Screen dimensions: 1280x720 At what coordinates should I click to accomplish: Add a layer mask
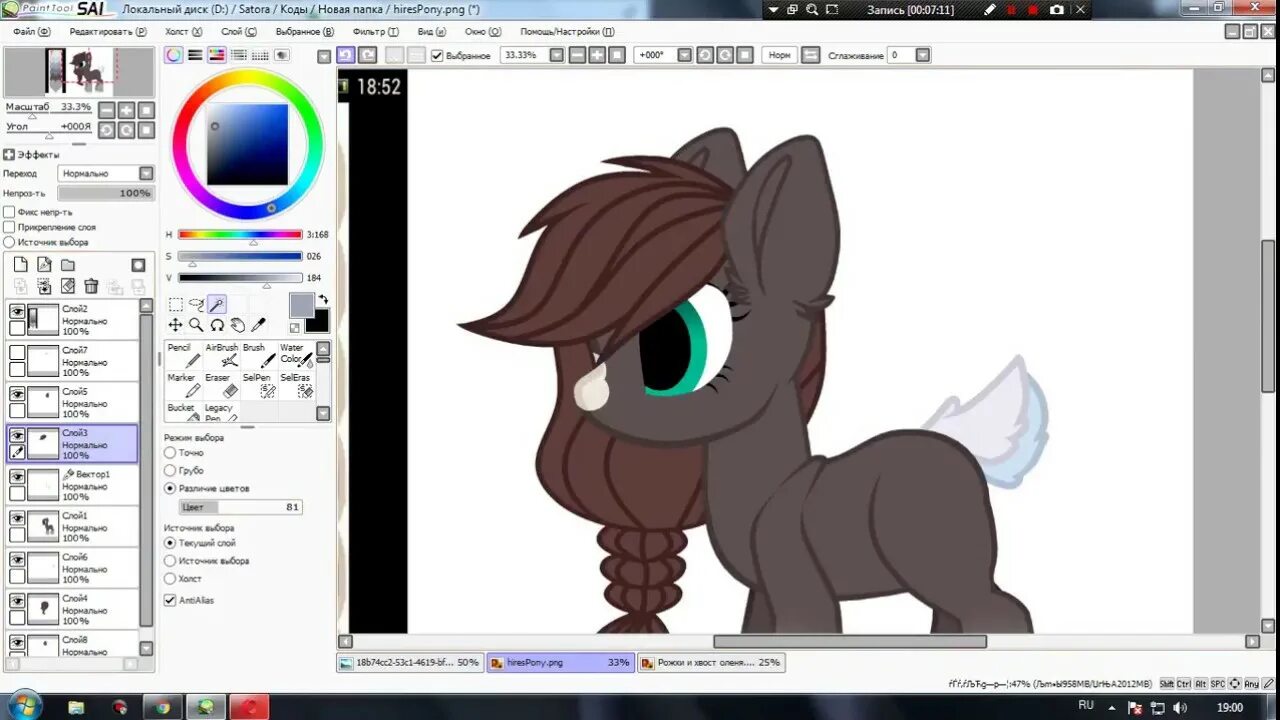click(138, 265)
